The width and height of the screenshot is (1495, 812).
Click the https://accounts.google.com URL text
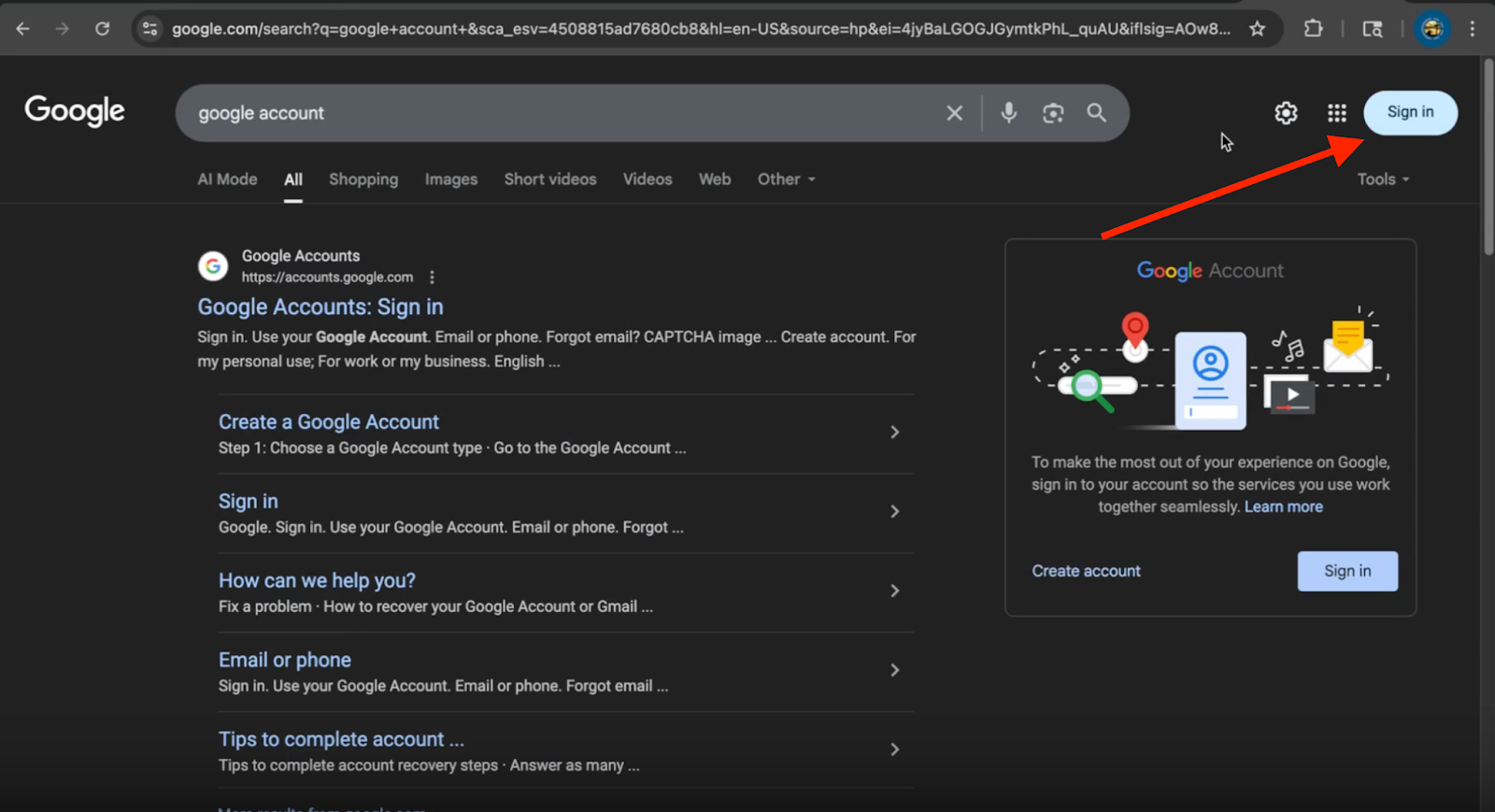coord(327,278)
